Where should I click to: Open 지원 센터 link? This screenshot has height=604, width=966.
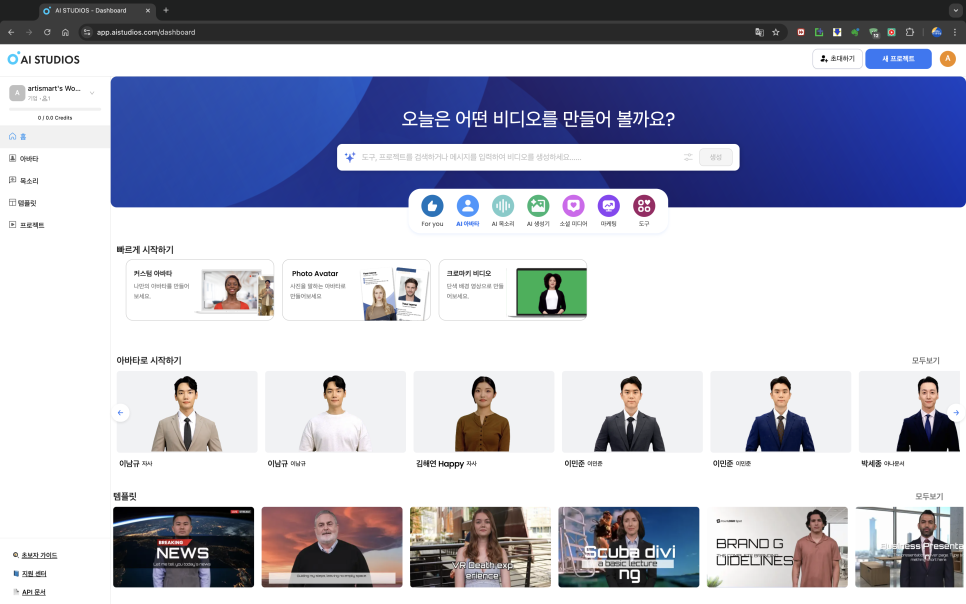click(34, 574)
